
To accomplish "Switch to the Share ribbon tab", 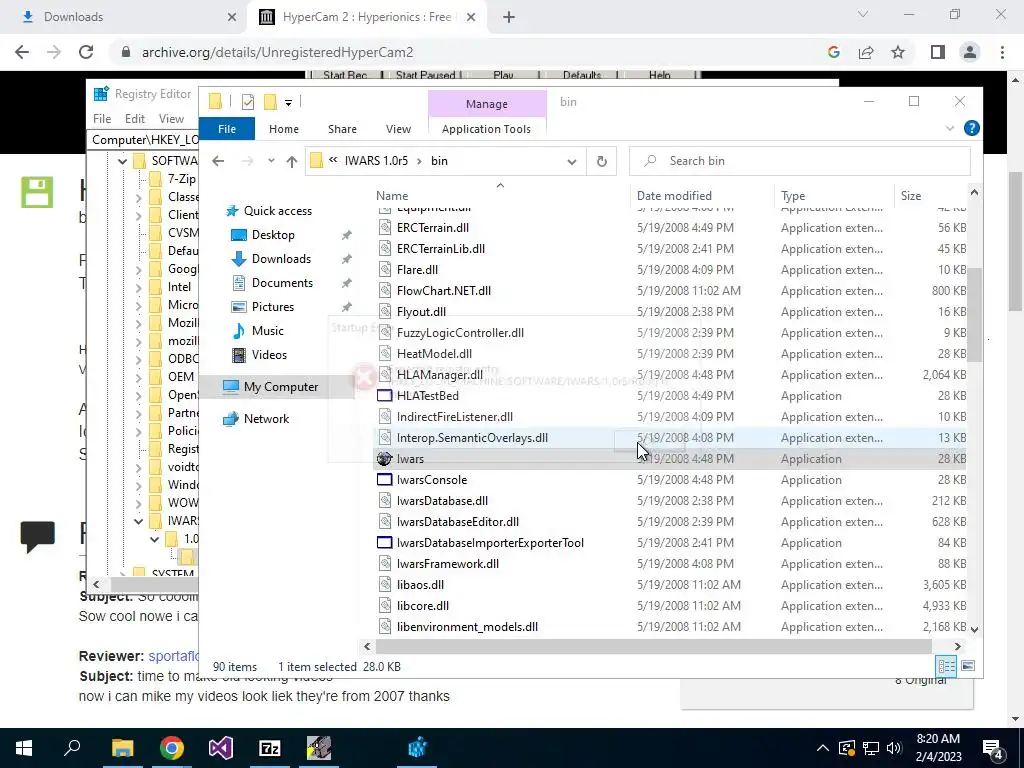I will (x=342, y=129).
